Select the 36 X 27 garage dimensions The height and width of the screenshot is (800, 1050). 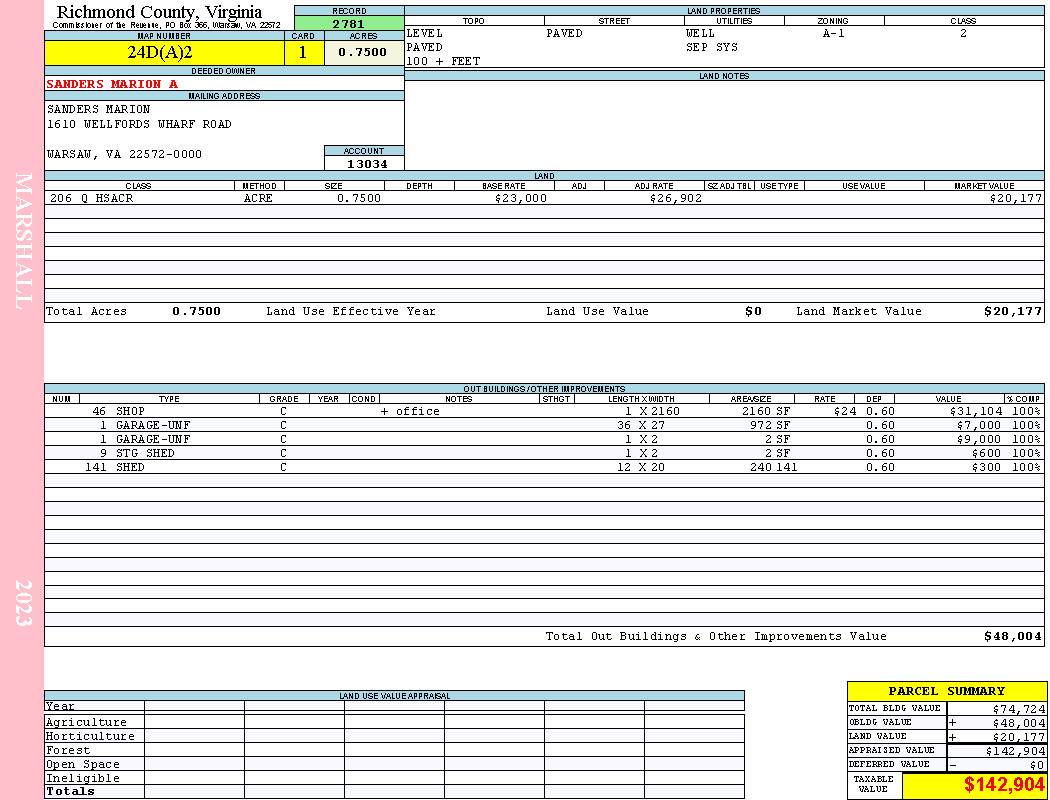coord(641,425)
